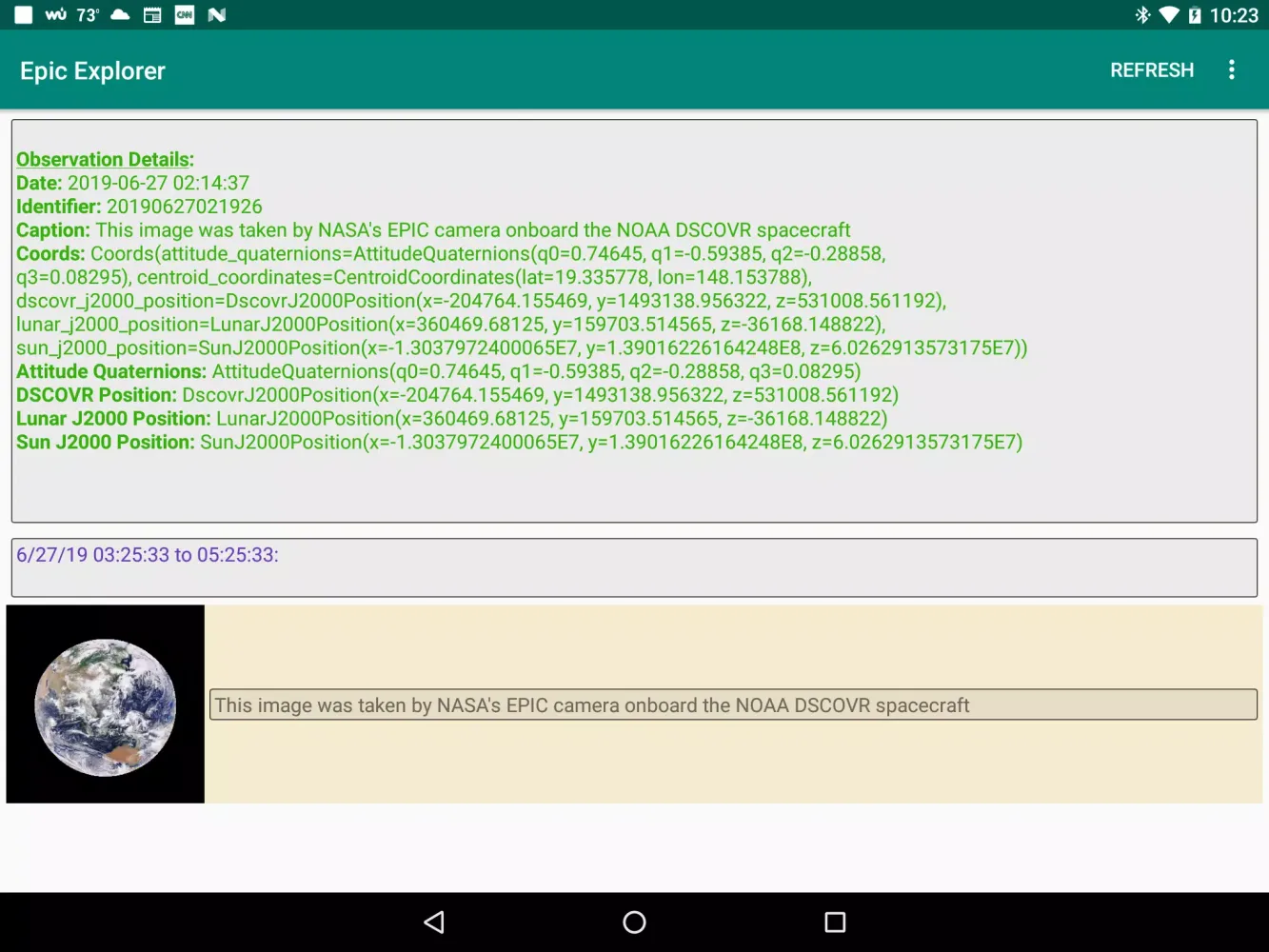Select the Coords heading line
This screenshot has width=1269, height=952.
pos(451,254)
